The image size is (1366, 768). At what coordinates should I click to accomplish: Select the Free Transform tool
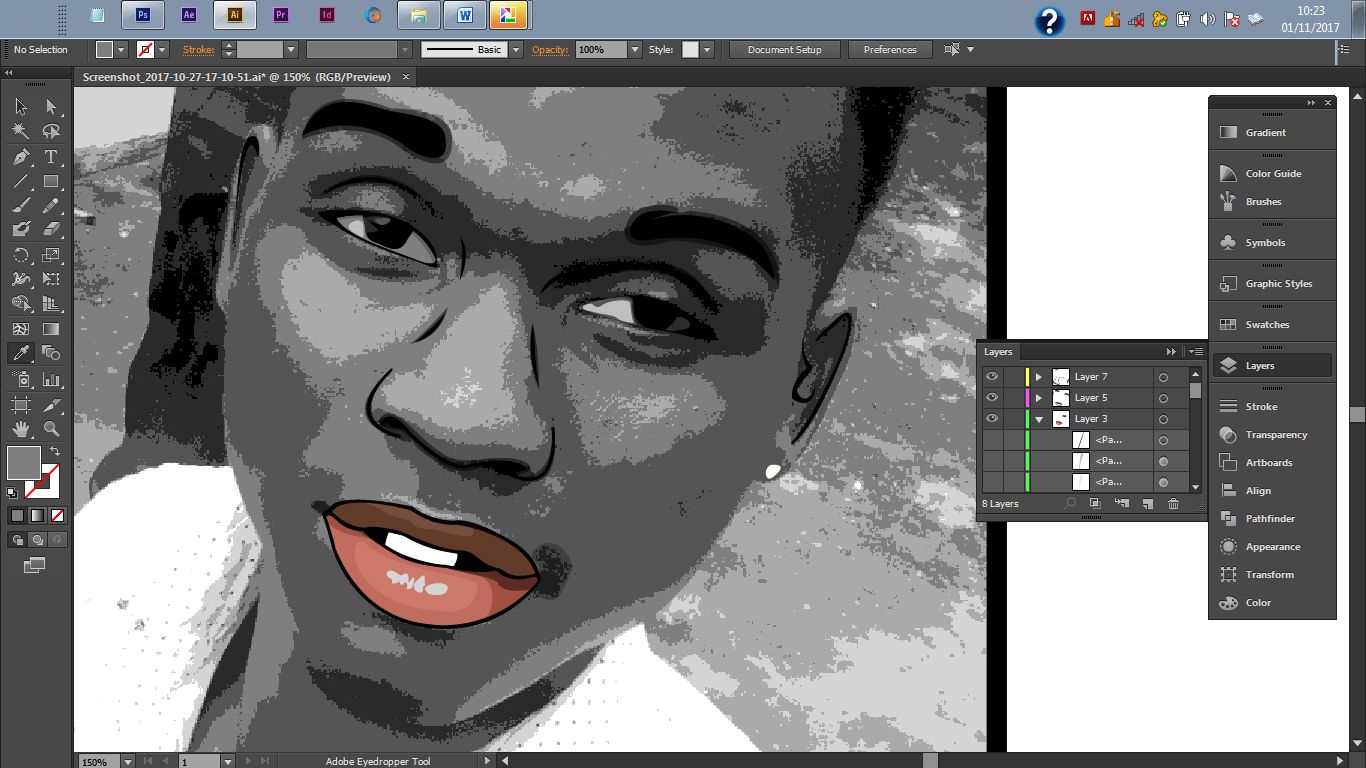(51, 279)
